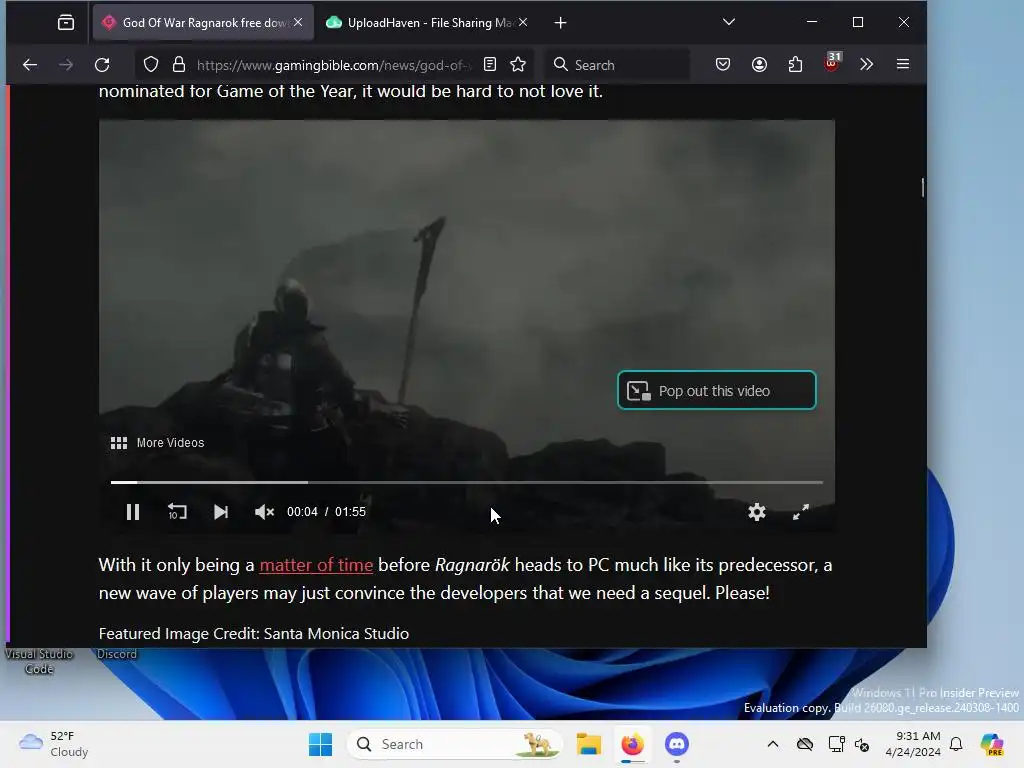
Task: Expand the list all tabs chevron
Action: (x=729, y=22)
